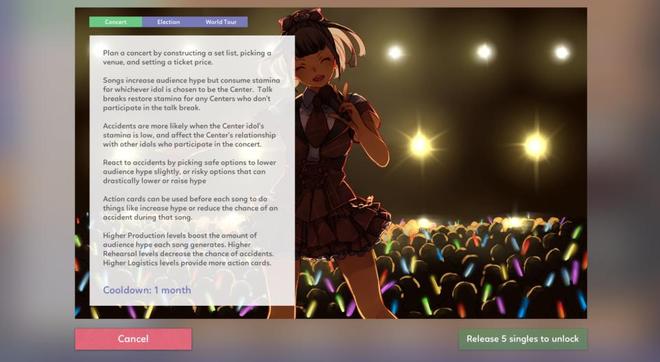The image size is (660, 362).
Task: Click the Action cards paragraph
Action: (x=190, y=208)
